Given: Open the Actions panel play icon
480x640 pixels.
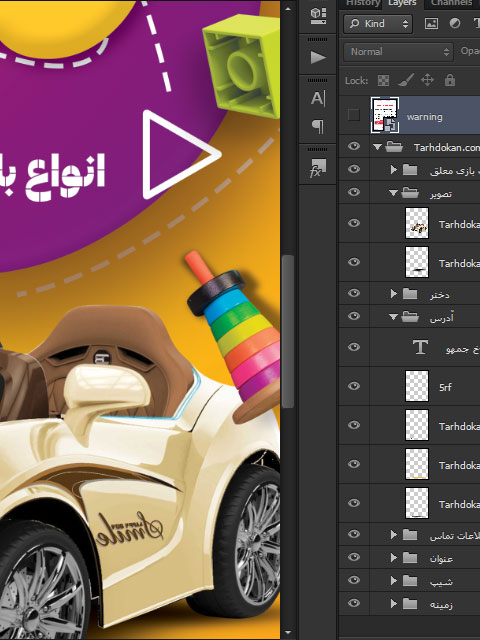Looking at the screenshot, I should [318, 57].
